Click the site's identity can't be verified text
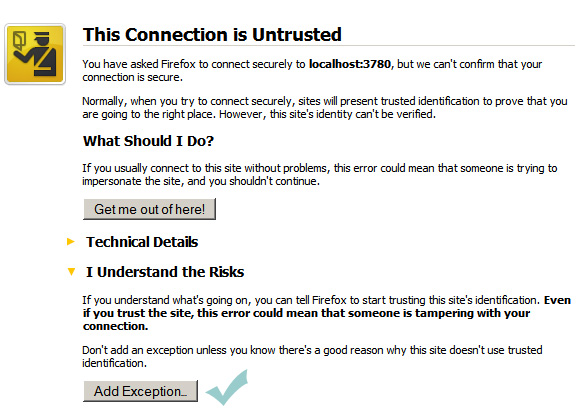 coord(353,114)
